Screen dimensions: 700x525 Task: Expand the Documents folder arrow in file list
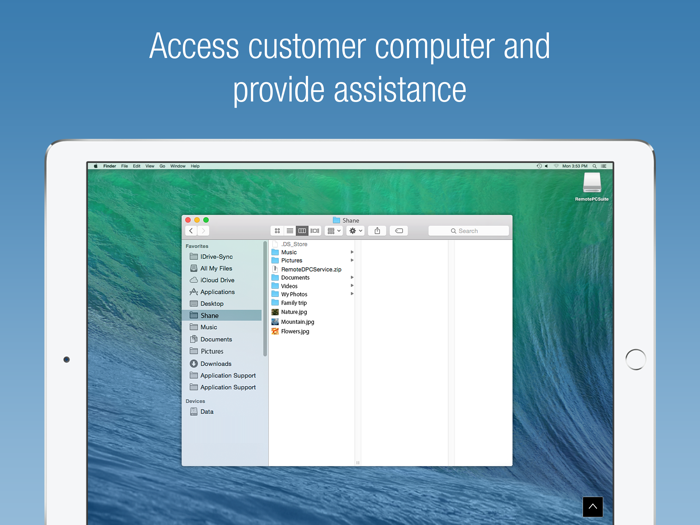click(x=352, y=278)
